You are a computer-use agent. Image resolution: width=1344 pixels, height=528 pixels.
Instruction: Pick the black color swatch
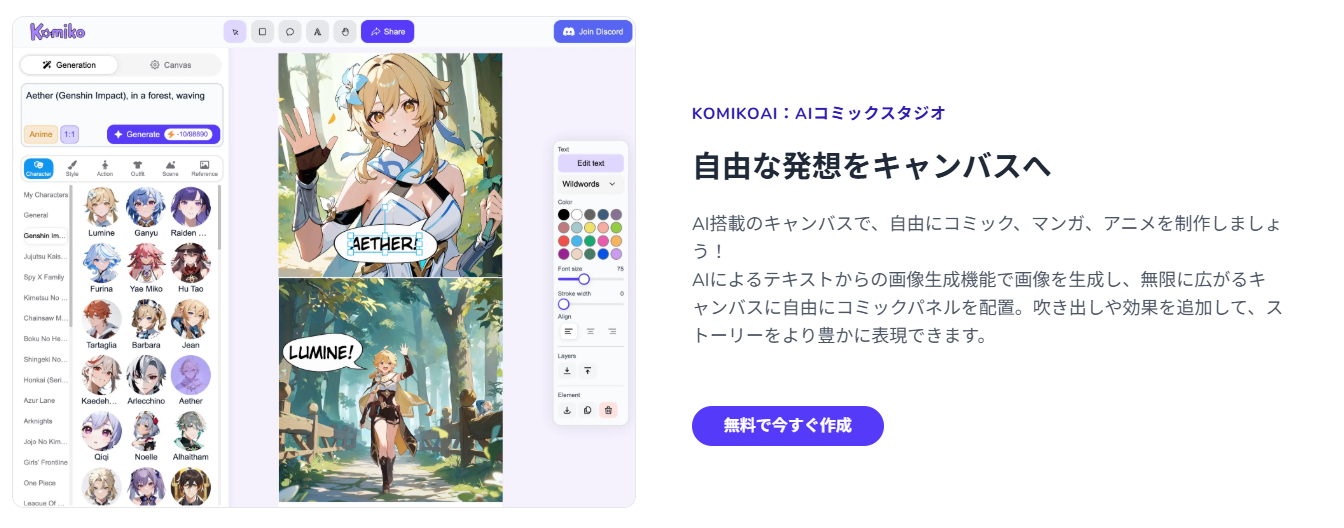click(x=564, y=214)
